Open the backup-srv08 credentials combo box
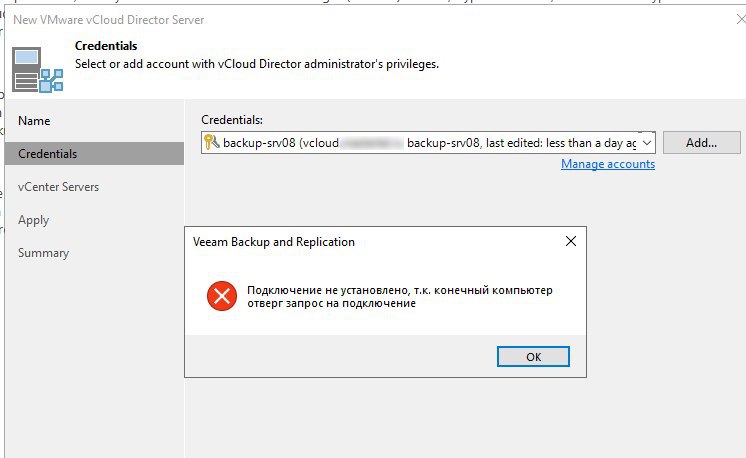 click(428, 143)
